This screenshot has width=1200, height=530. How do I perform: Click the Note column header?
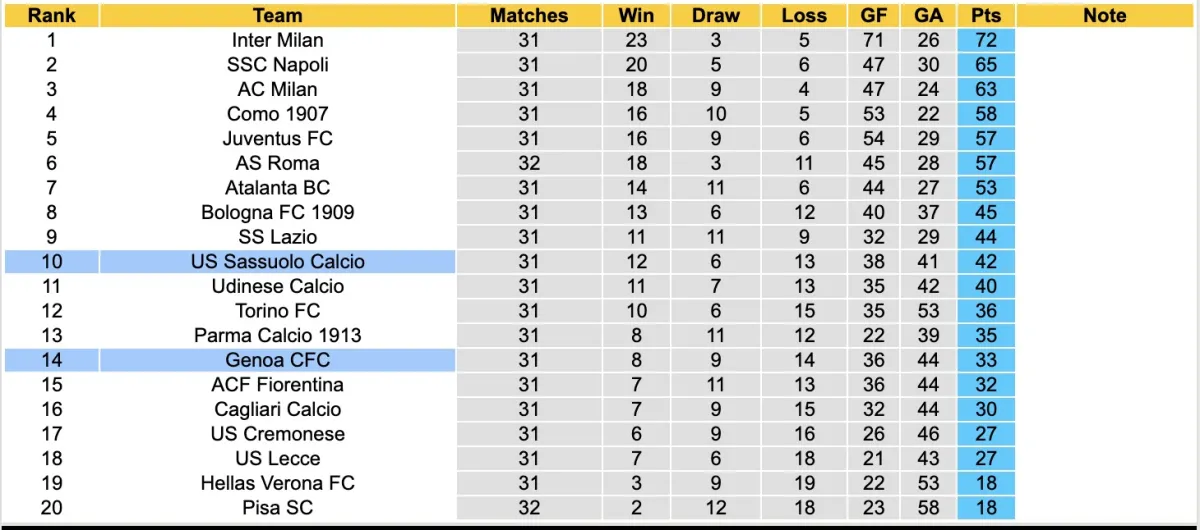1104,15
